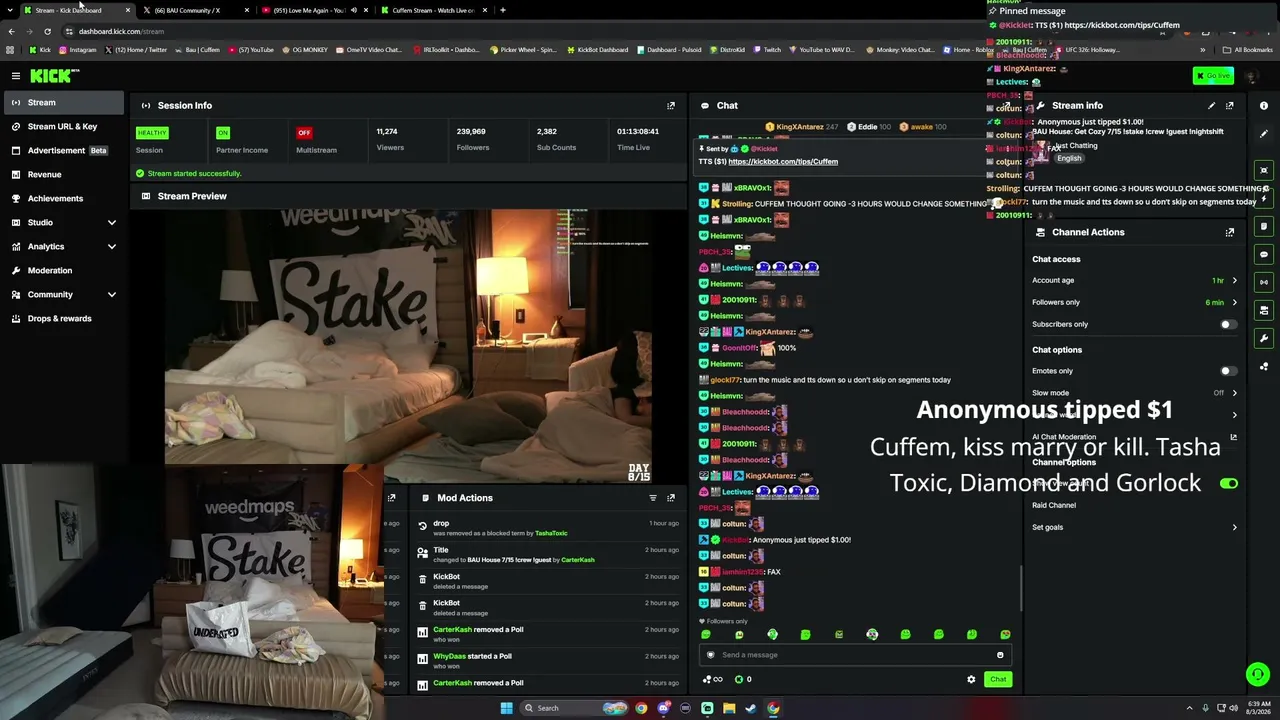Image resolution: width=1280 pixels, height=720 pixels.
Task: Show hidden system tray icons
Action: pos(1189,708)
